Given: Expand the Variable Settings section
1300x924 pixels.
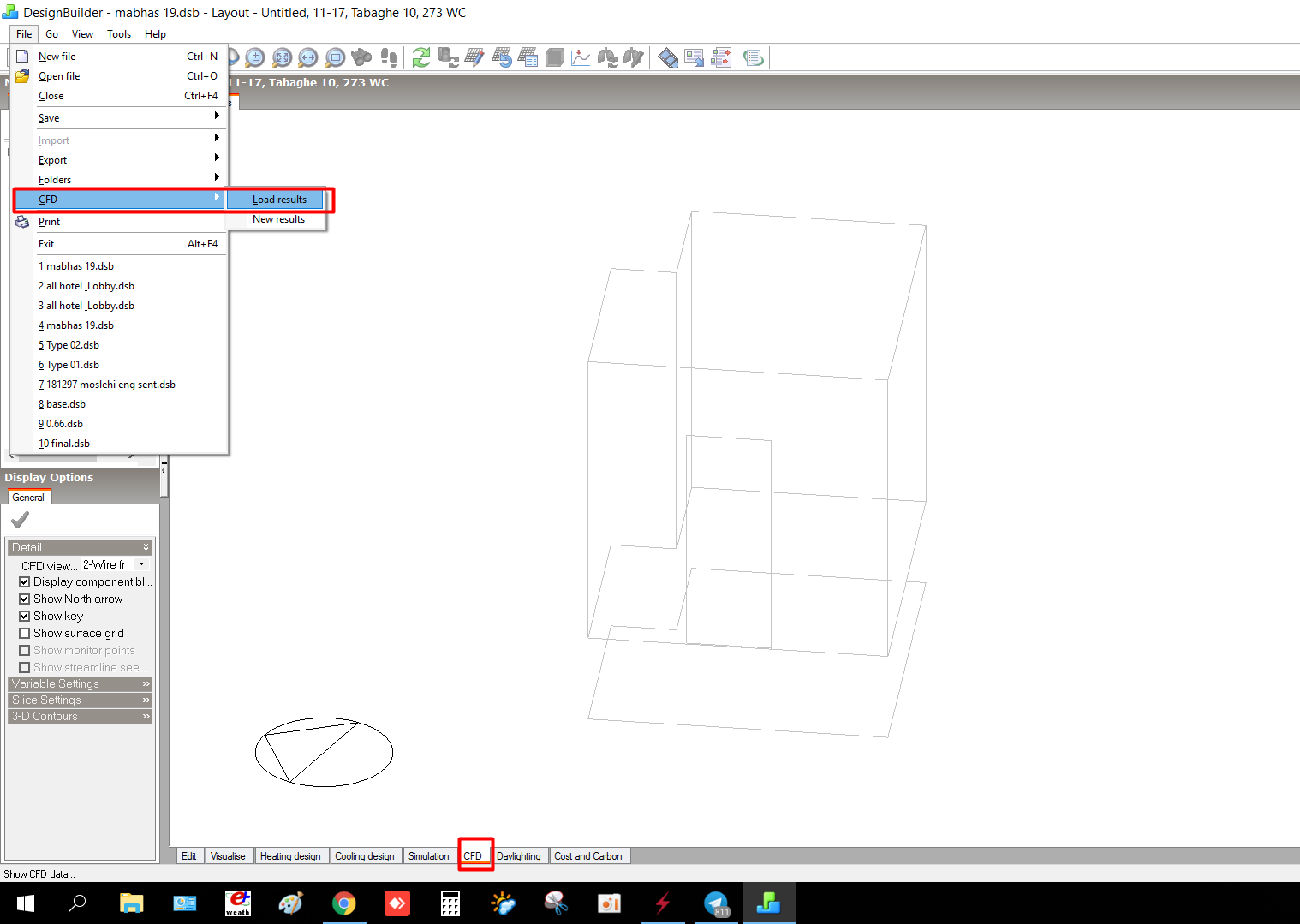Looking at the screenshot, I should [x=80, y=683].
